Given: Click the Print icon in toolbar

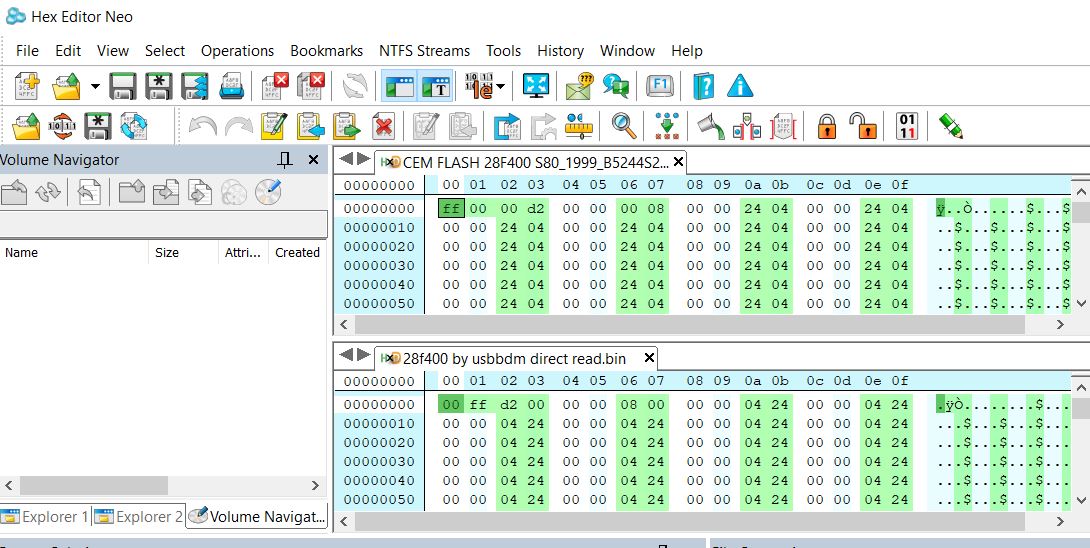Looking at the screenshot, I should (x=231, y=86).
